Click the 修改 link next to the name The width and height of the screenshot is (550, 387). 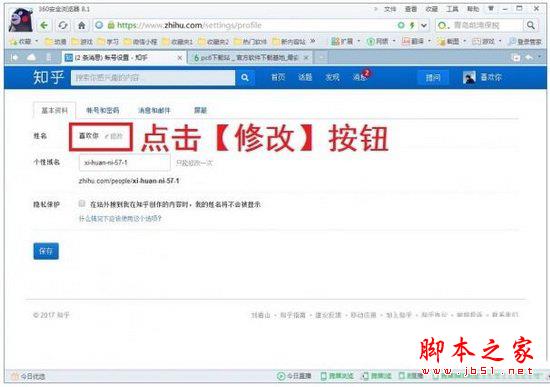tap(114, 136)
